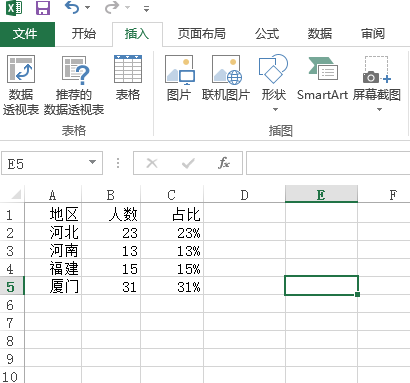Screen dimensions: 410x383
Task: Open the 公式 tab
Action: (x=267, y=34)
